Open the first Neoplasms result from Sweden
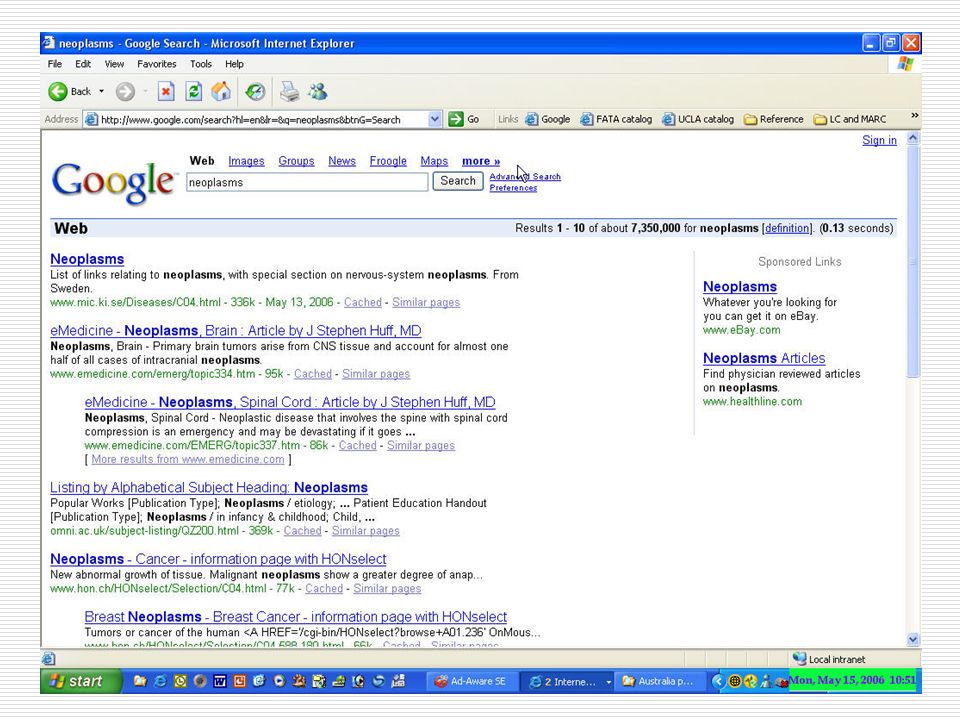 [x=87, y=259]
